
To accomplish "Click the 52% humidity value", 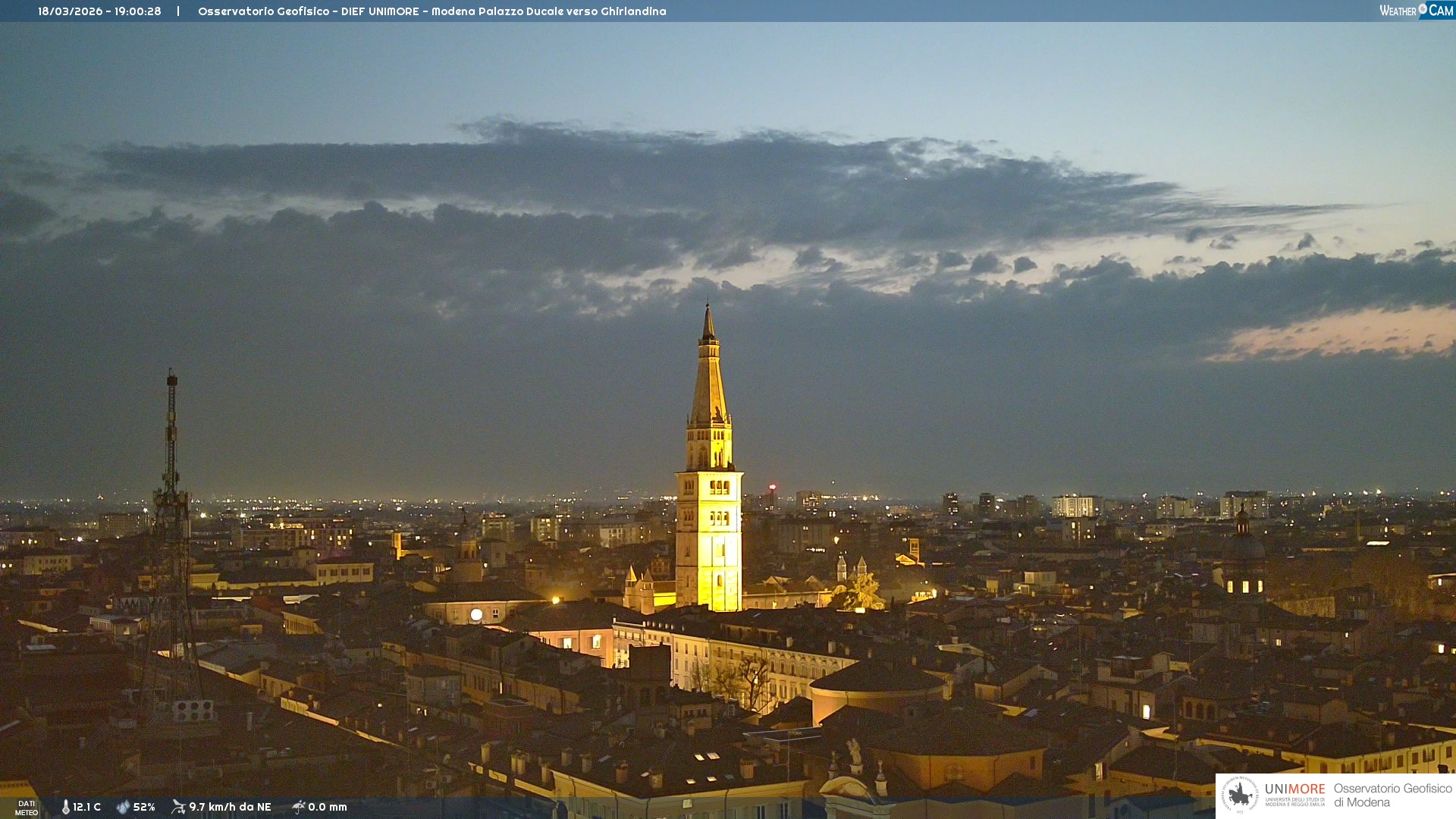I will 144,807.
